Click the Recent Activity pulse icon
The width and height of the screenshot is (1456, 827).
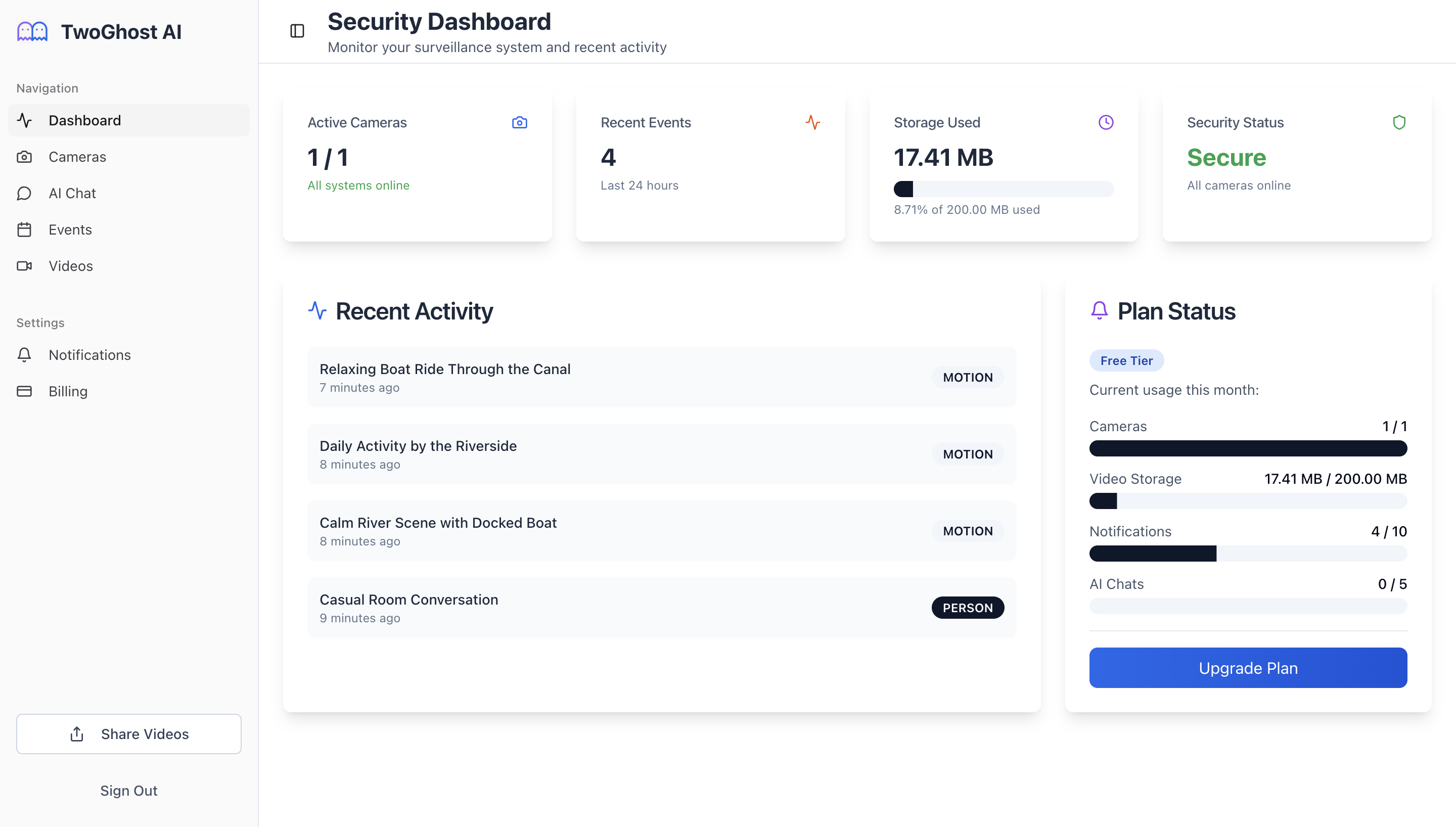click(x=317, y=311)
